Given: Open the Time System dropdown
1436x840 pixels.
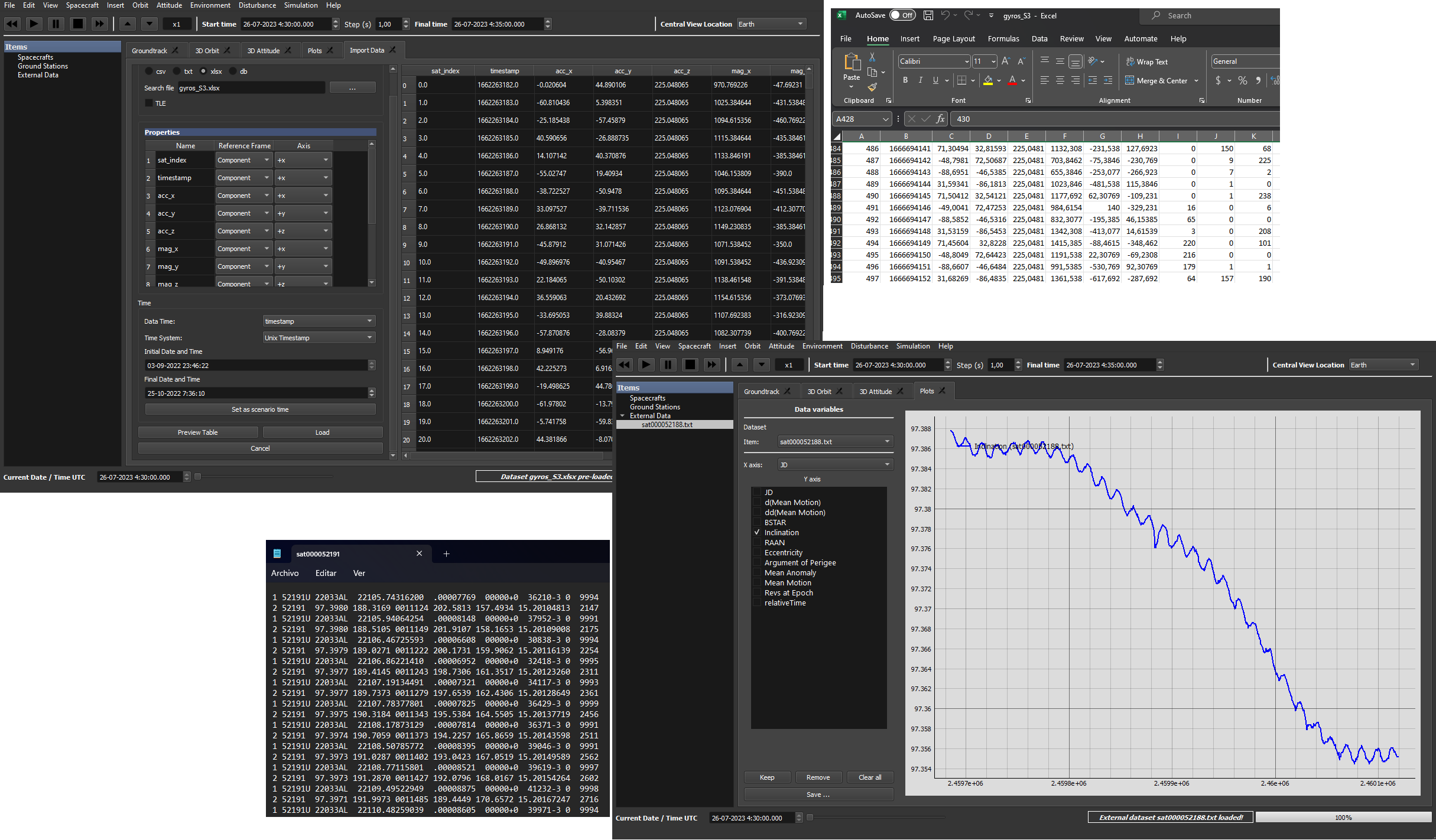Looking at the screenshot, I should (319, 338).
